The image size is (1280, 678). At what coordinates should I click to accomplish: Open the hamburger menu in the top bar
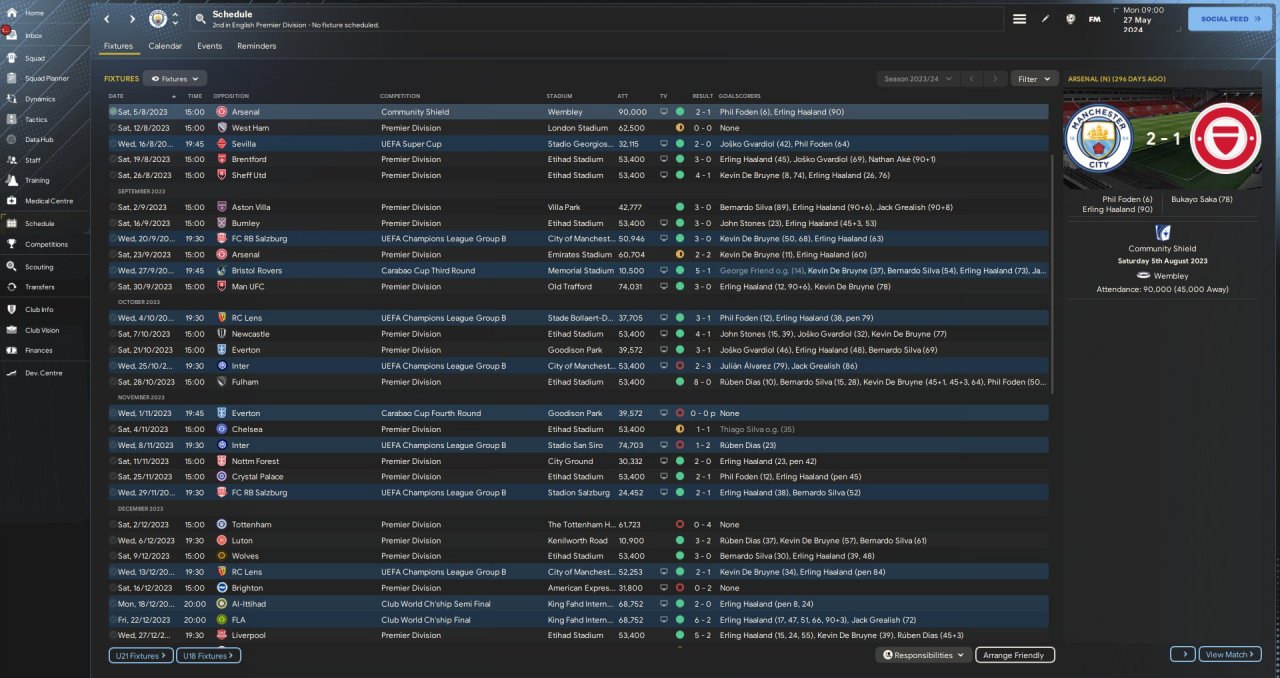[x=1019, y=19]
